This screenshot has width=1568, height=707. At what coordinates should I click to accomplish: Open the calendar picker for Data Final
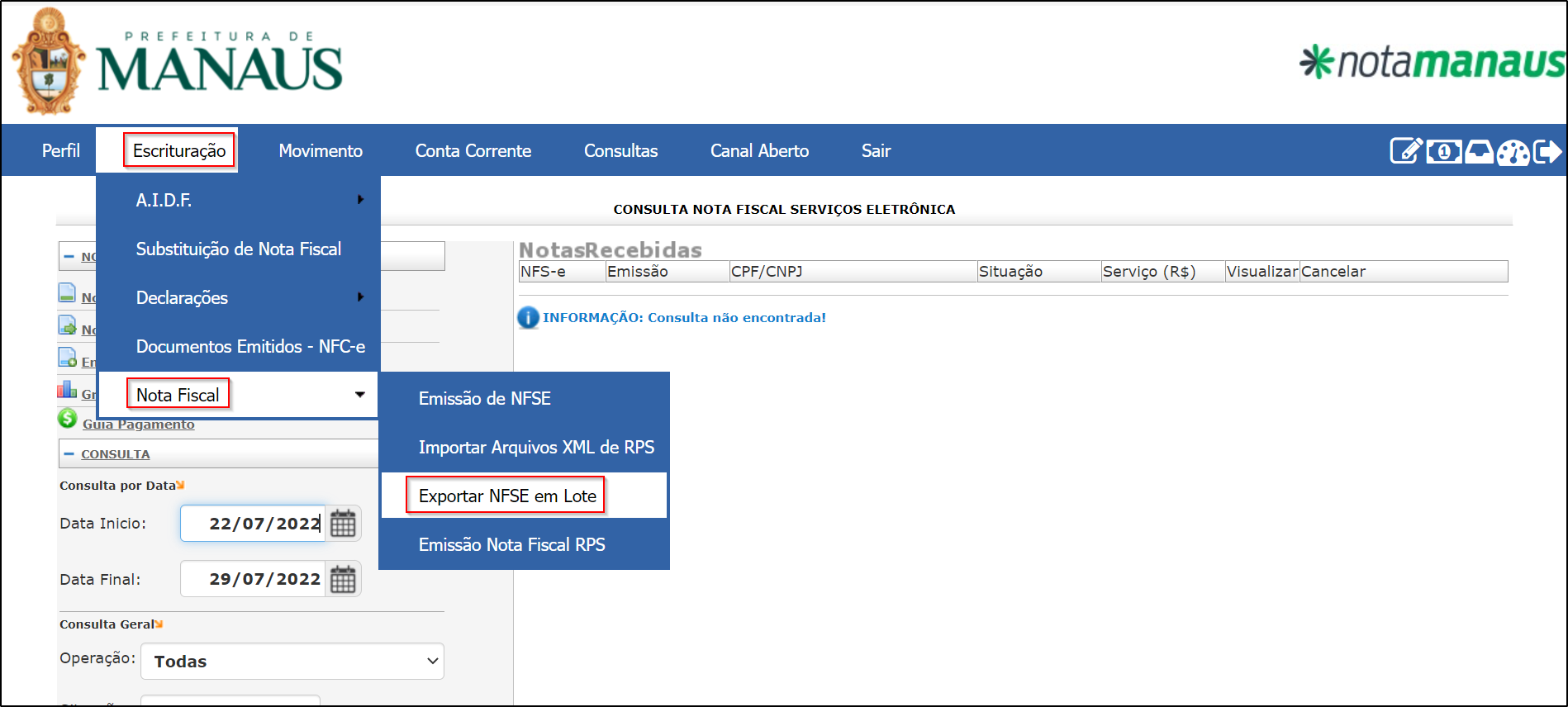(343, 579)
